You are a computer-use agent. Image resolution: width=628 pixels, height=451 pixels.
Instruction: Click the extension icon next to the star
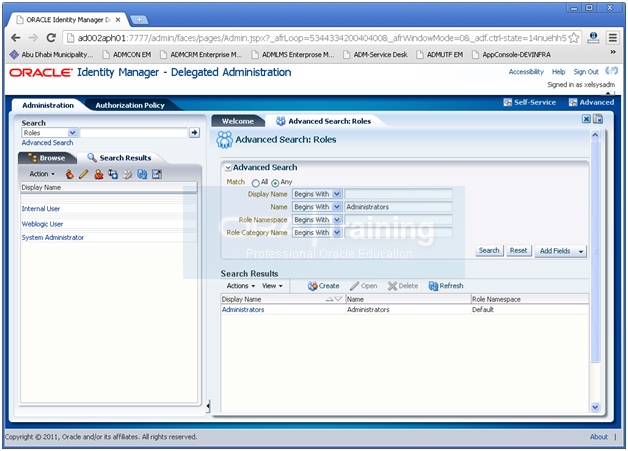point(593,38)
